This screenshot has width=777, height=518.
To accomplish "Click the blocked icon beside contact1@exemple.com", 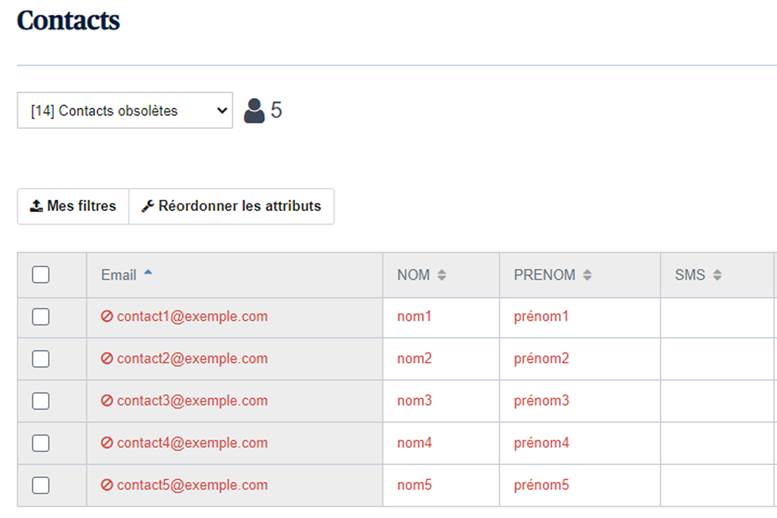I will 107,317.
